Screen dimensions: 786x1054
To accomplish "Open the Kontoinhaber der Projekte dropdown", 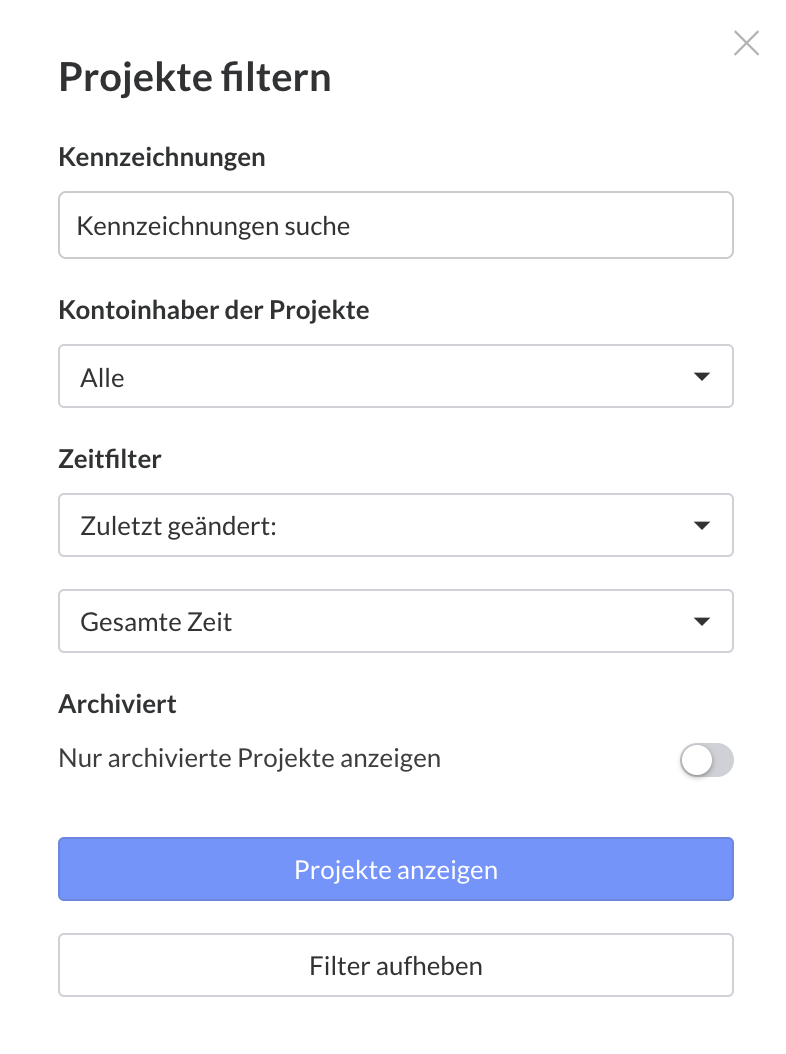I will [396, 377].
